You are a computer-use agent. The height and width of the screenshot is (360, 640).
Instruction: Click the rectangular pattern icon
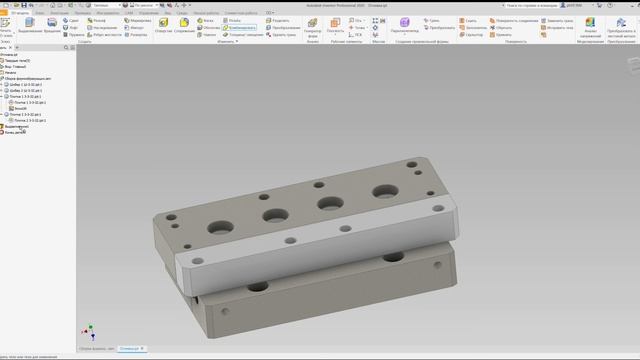point(375,20)
